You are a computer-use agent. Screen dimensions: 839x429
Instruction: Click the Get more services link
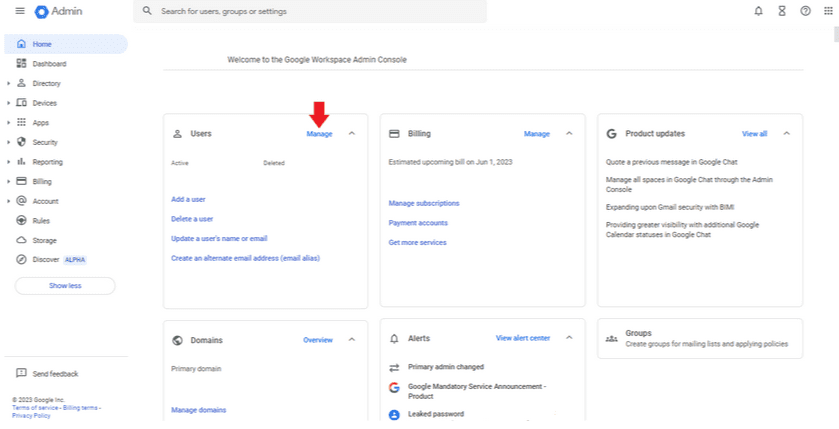coord(417,242)
